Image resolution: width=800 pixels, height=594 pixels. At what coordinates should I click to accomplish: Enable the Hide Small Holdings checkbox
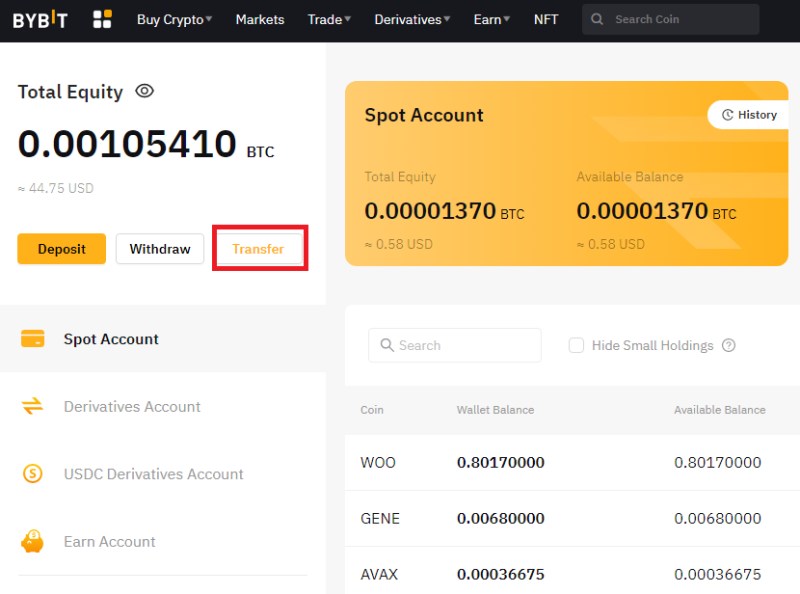[x=577, y=345]
